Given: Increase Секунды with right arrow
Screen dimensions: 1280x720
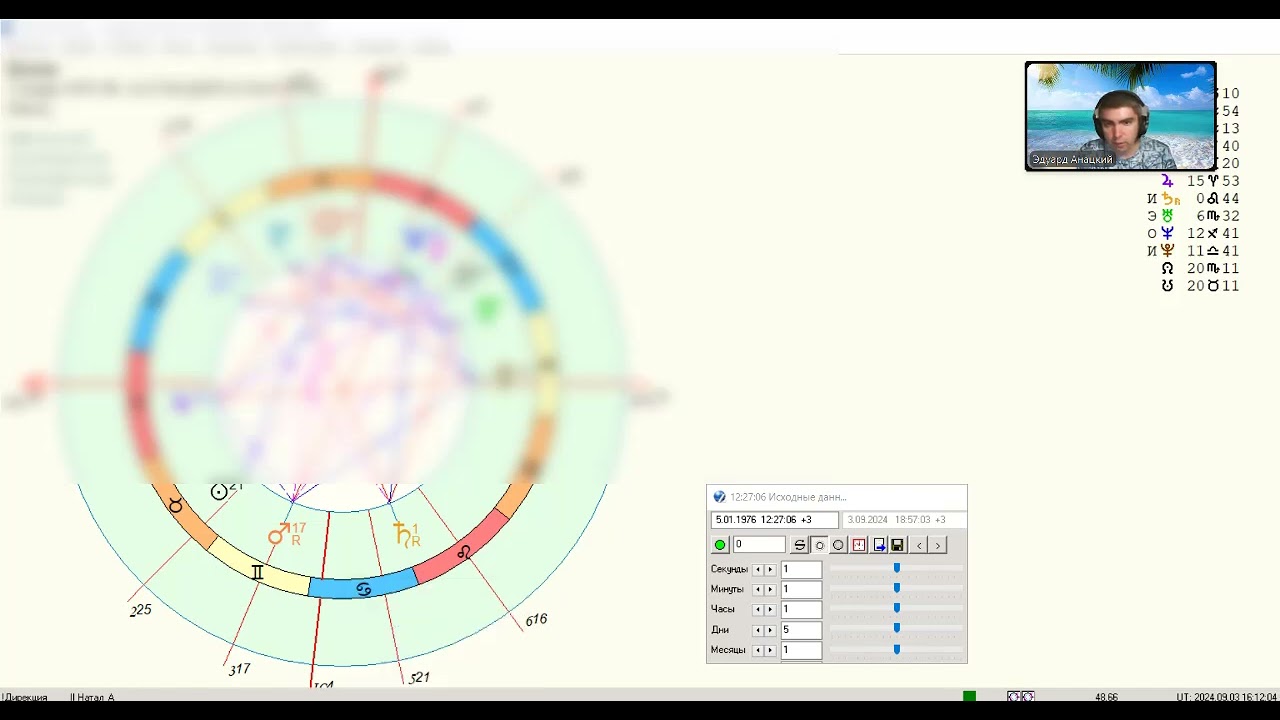Looking at the screenshot, I should 770,570.
